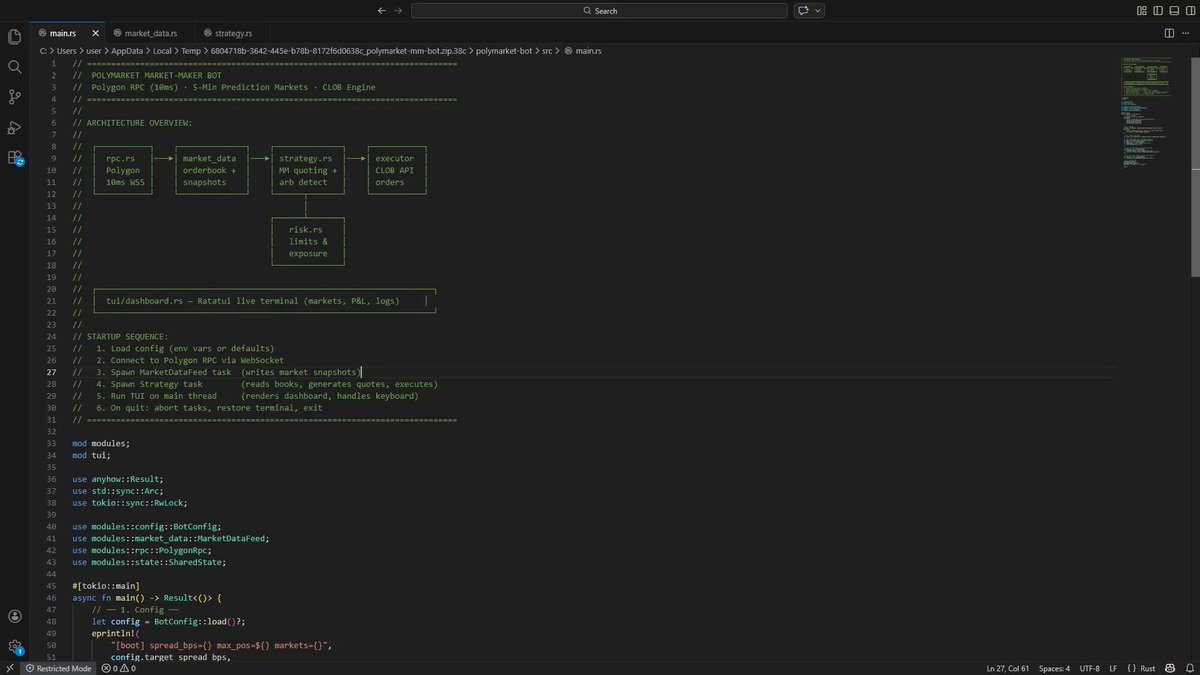Screen dimensions: 1200x675
Task: Click 'ARCHITECTURE OVERVIEW:' comment
Action: click(x=139, y=123)
